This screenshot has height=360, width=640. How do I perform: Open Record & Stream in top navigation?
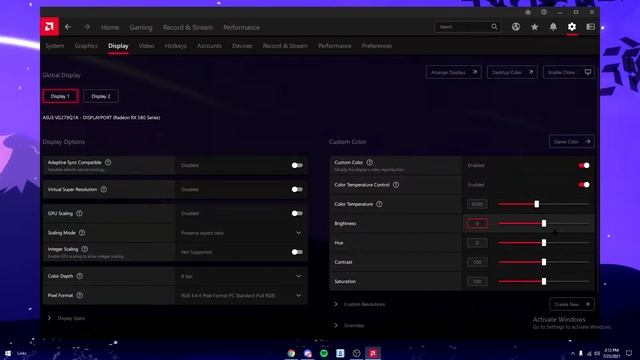pos(188,27)
